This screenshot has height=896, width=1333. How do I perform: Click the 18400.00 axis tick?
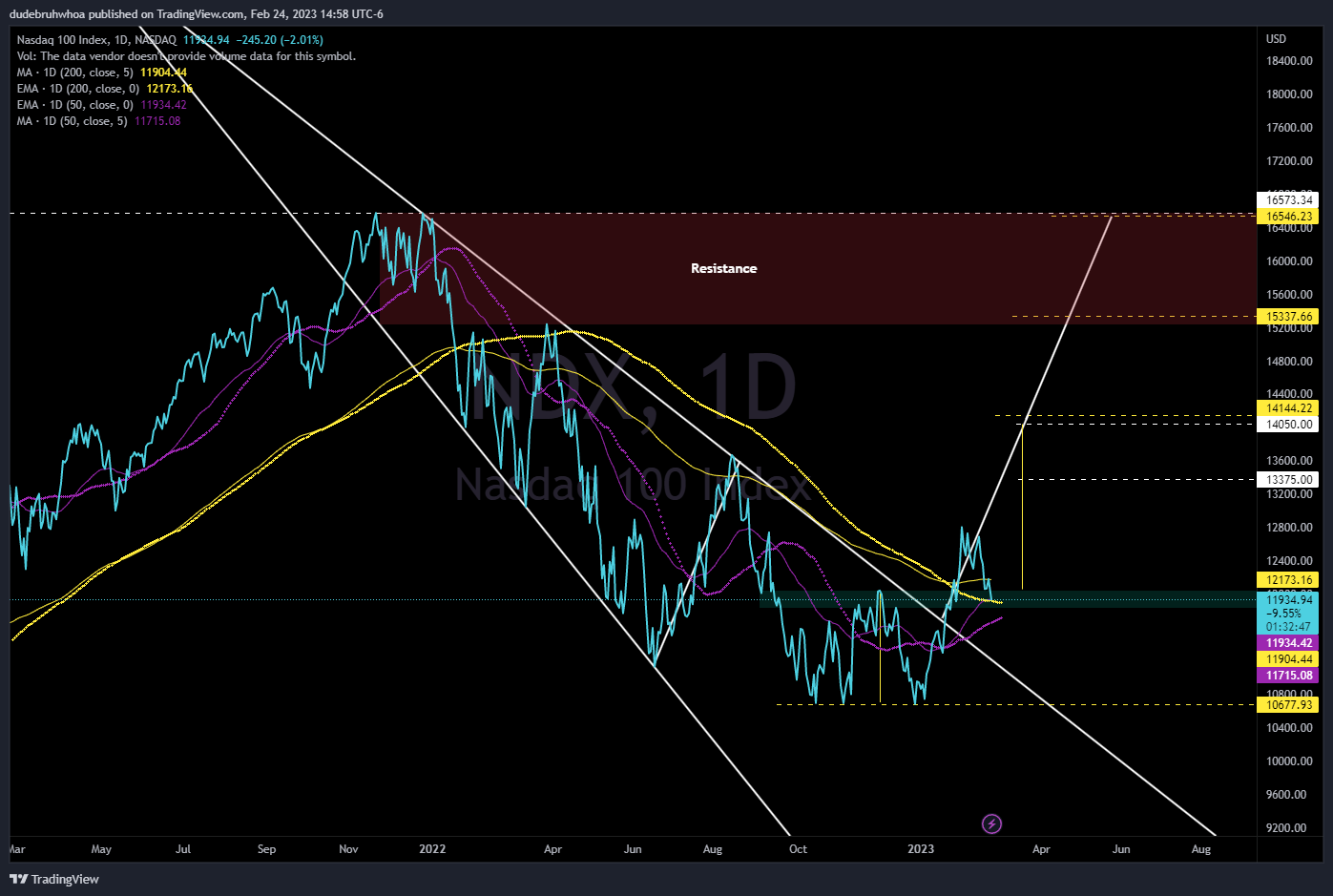click(x=1289, y=61)
